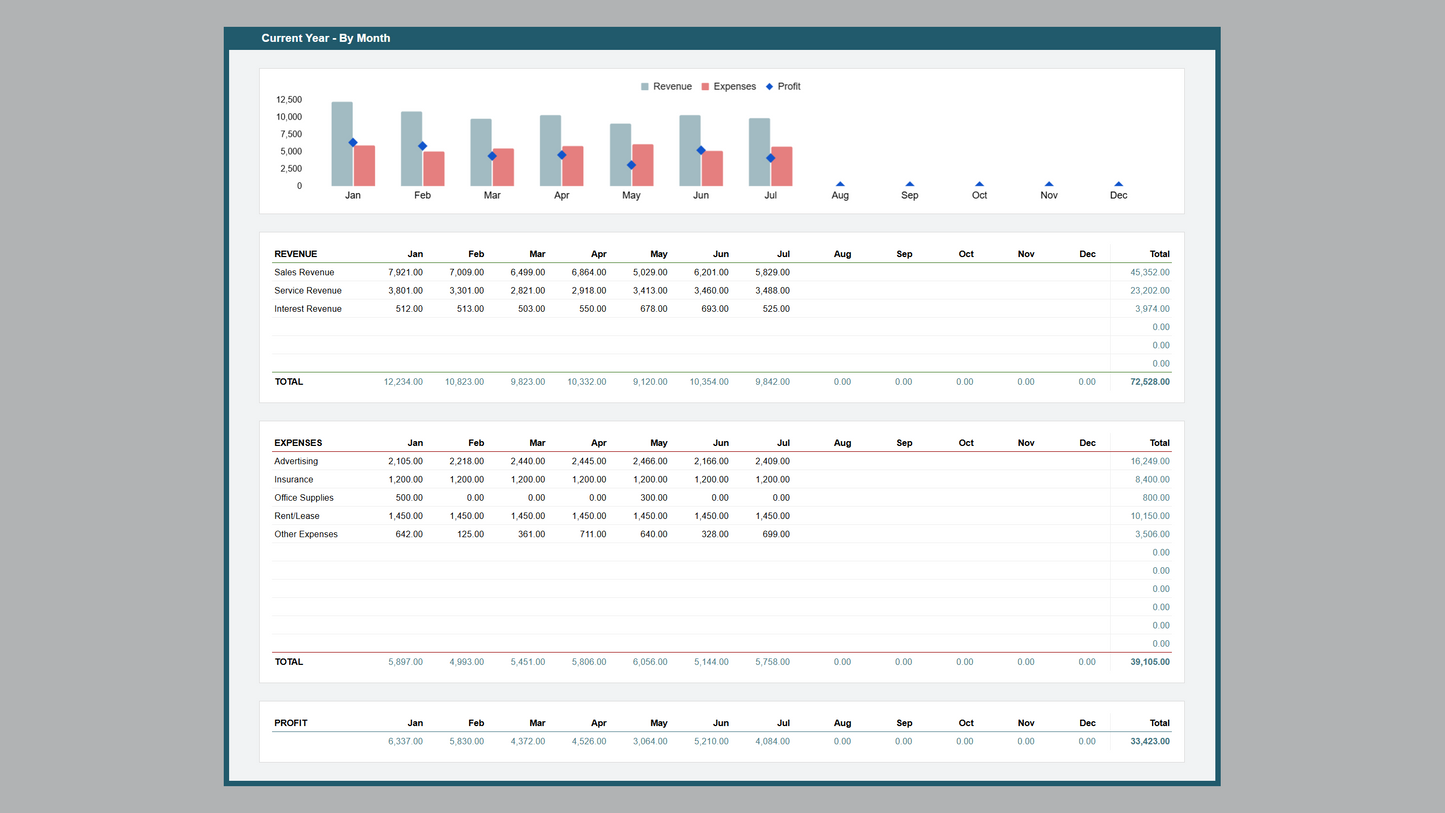Click the Sales Revenue row label
The image size is (1445, 813).
click(x=304, y=272)
